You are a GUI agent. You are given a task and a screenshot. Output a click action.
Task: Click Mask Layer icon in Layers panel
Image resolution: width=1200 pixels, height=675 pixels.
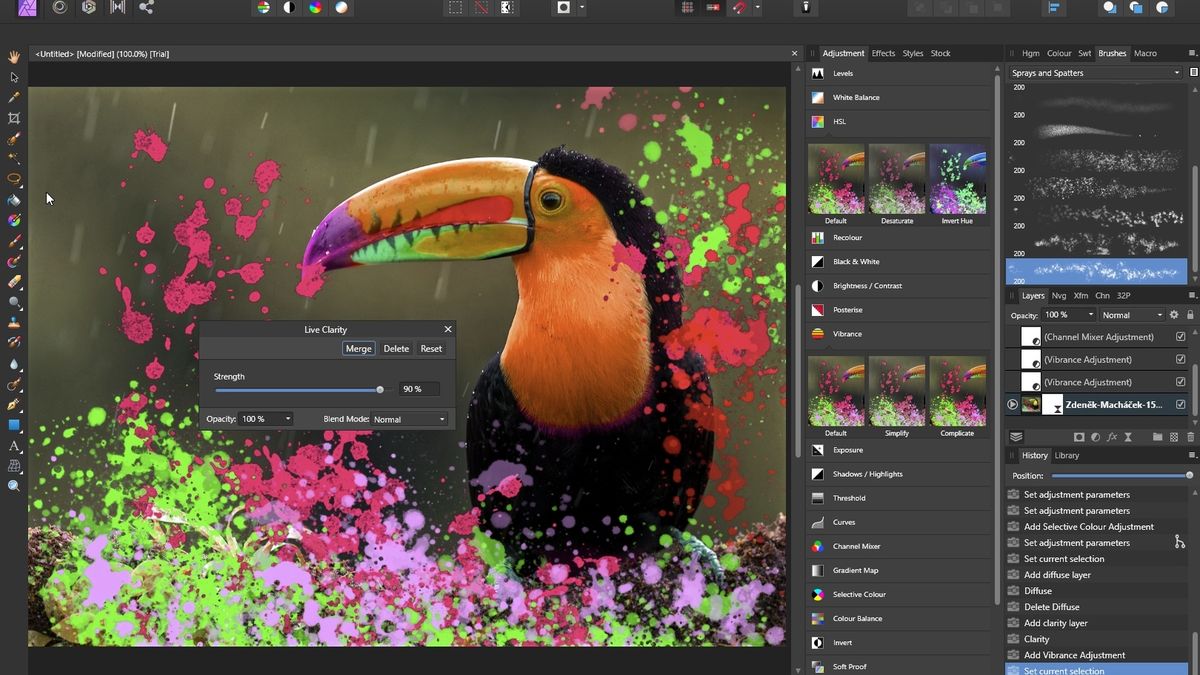click(1079, 437)
